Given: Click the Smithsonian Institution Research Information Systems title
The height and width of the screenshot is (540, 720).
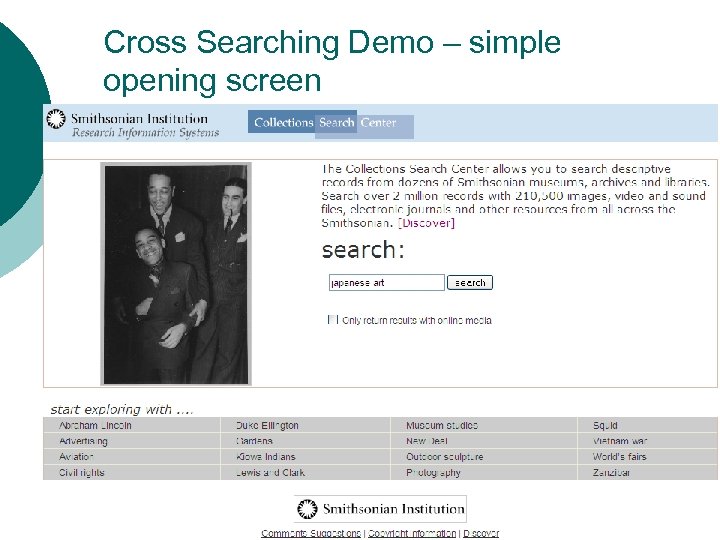Looking at the screenshot, I should [145, 125].
